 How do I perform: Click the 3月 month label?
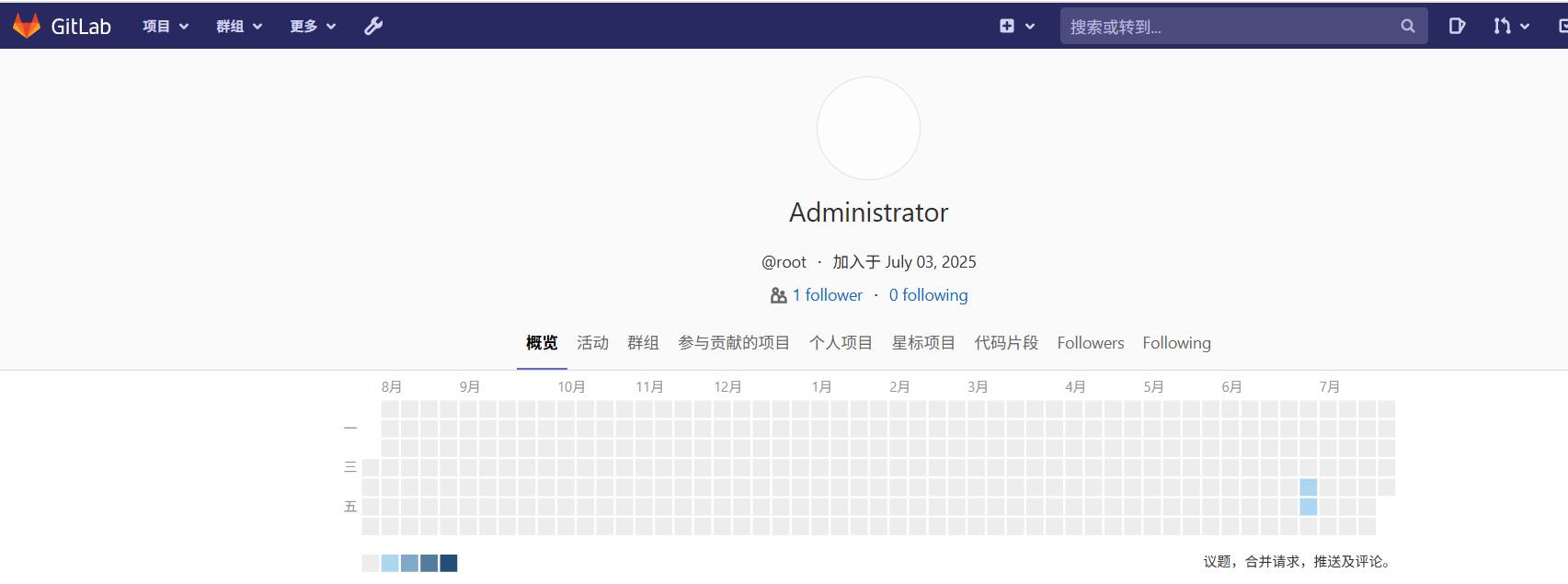coord(978,387)
